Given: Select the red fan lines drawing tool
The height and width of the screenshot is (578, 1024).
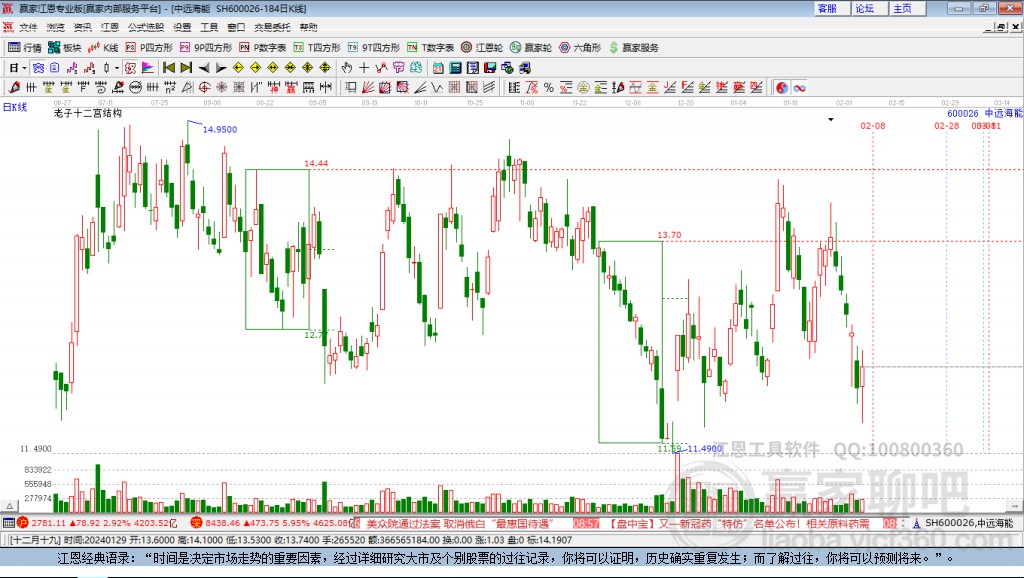Looking at the screenshot, I should (368, 87).
